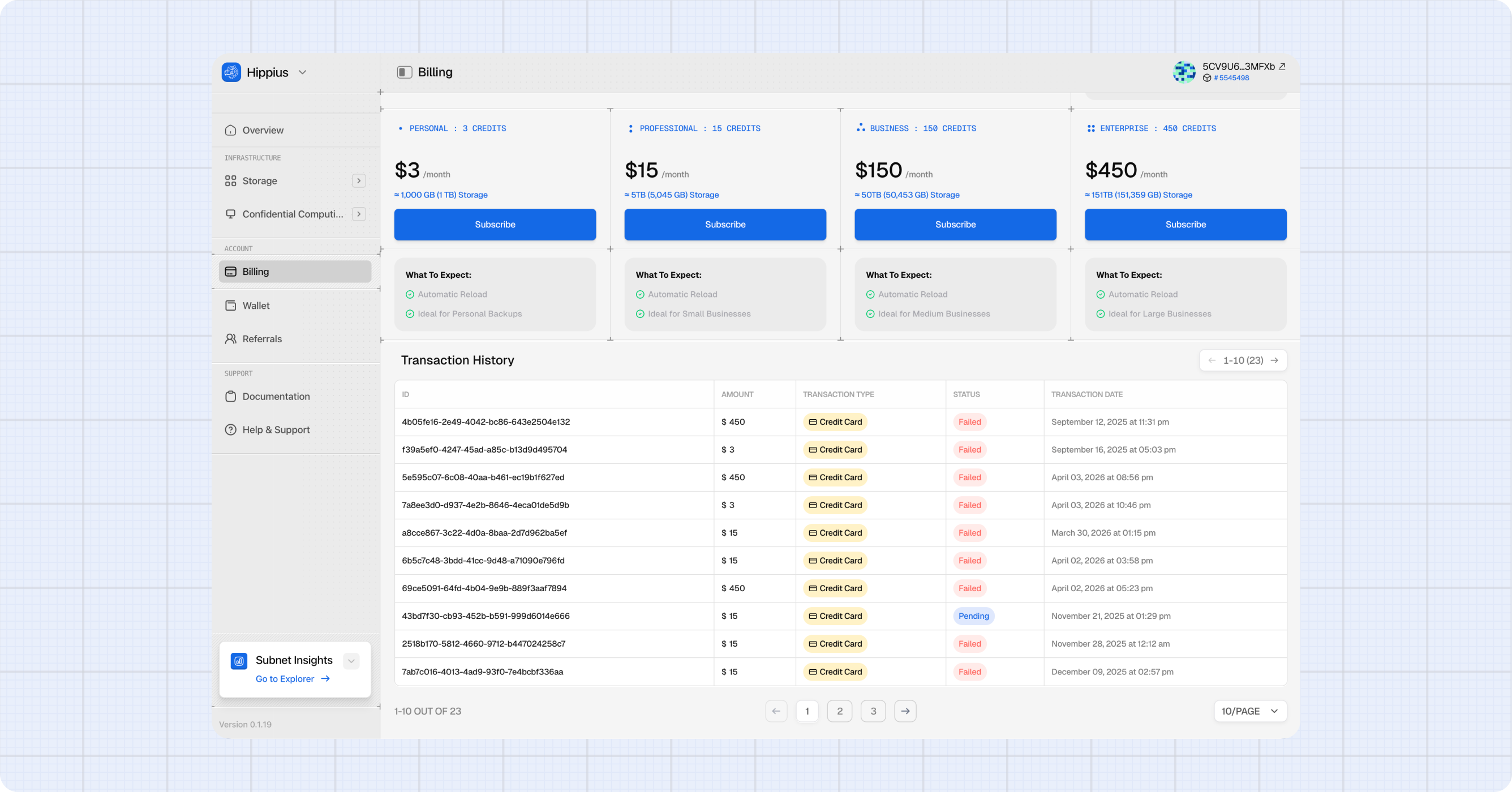The height and width of the screenshot is (792, 1512).
Task: Select transaction ID 7ab7c016-4013-4ad9-93f0-7e4bcbf336aa
Action: (482, 672)
